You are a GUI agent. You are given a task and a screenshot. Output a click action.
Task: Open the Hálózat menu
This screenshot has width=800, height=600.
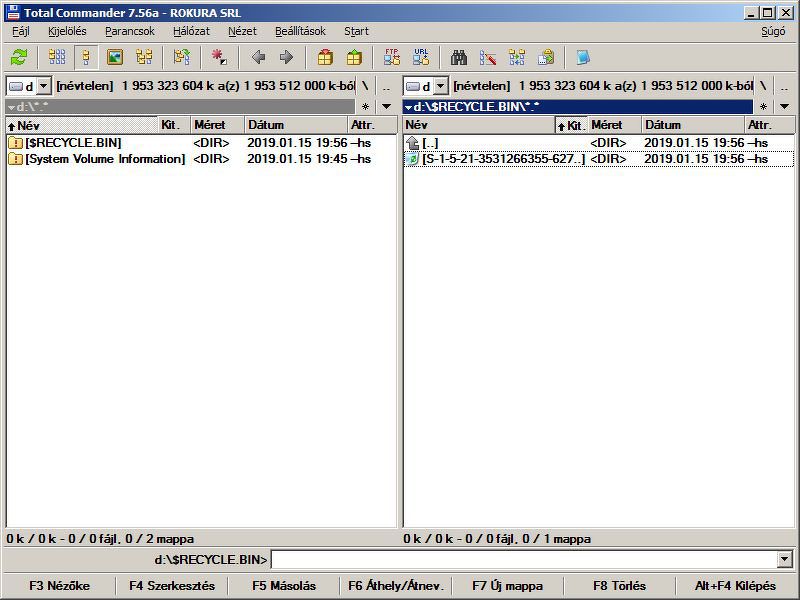tap(191, 31)
